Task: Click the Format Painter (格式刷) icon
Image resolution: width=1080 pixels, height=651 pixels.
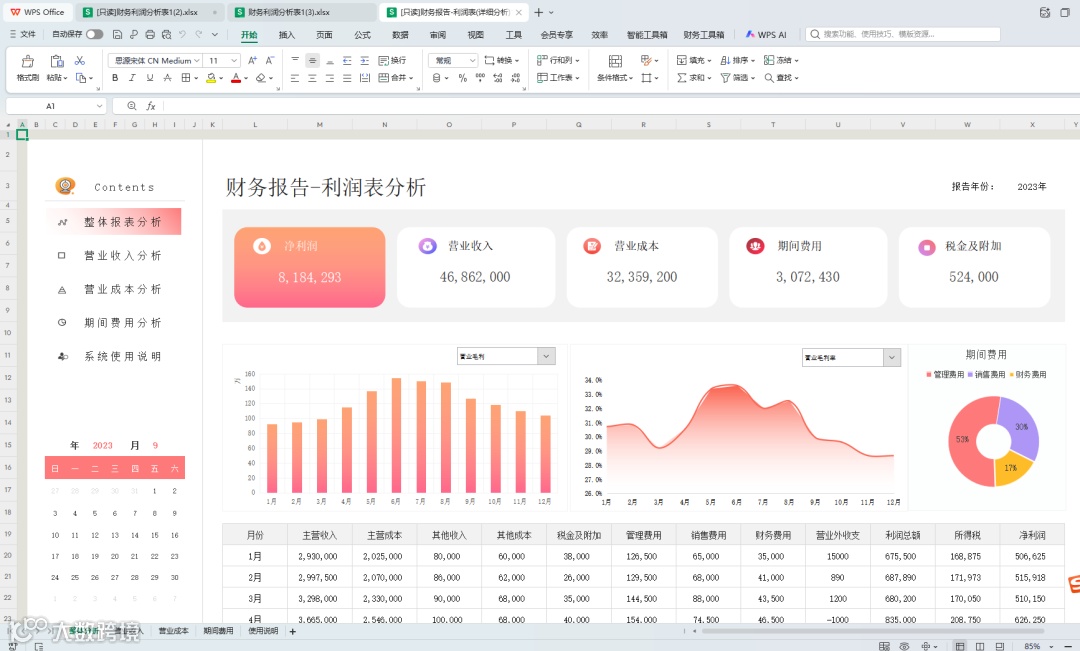Action: click(x=28, y=61)
